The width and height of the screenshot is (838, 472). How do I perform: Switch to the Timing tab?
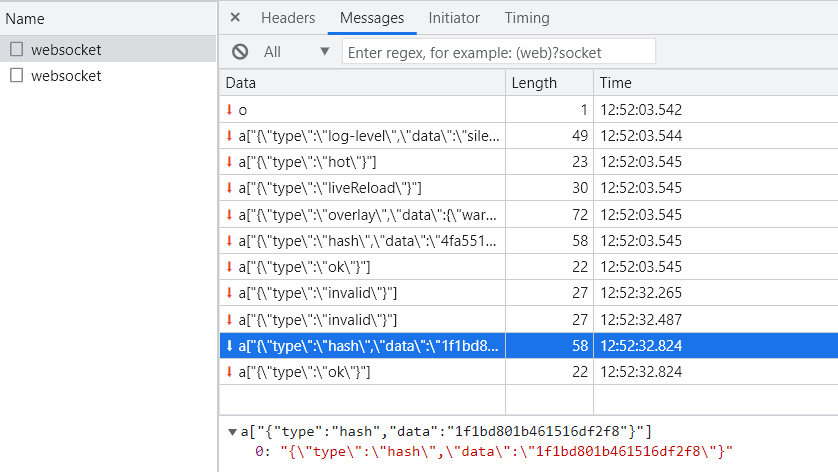[x=527, y=18]
